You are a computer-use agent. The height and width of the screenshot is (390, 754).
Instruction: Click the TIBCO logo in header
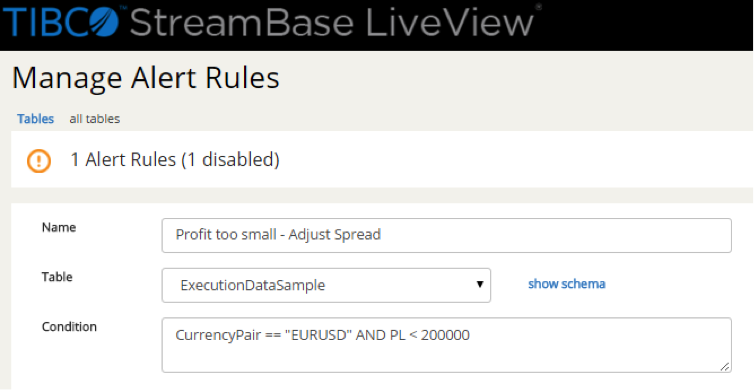(62, 22)
